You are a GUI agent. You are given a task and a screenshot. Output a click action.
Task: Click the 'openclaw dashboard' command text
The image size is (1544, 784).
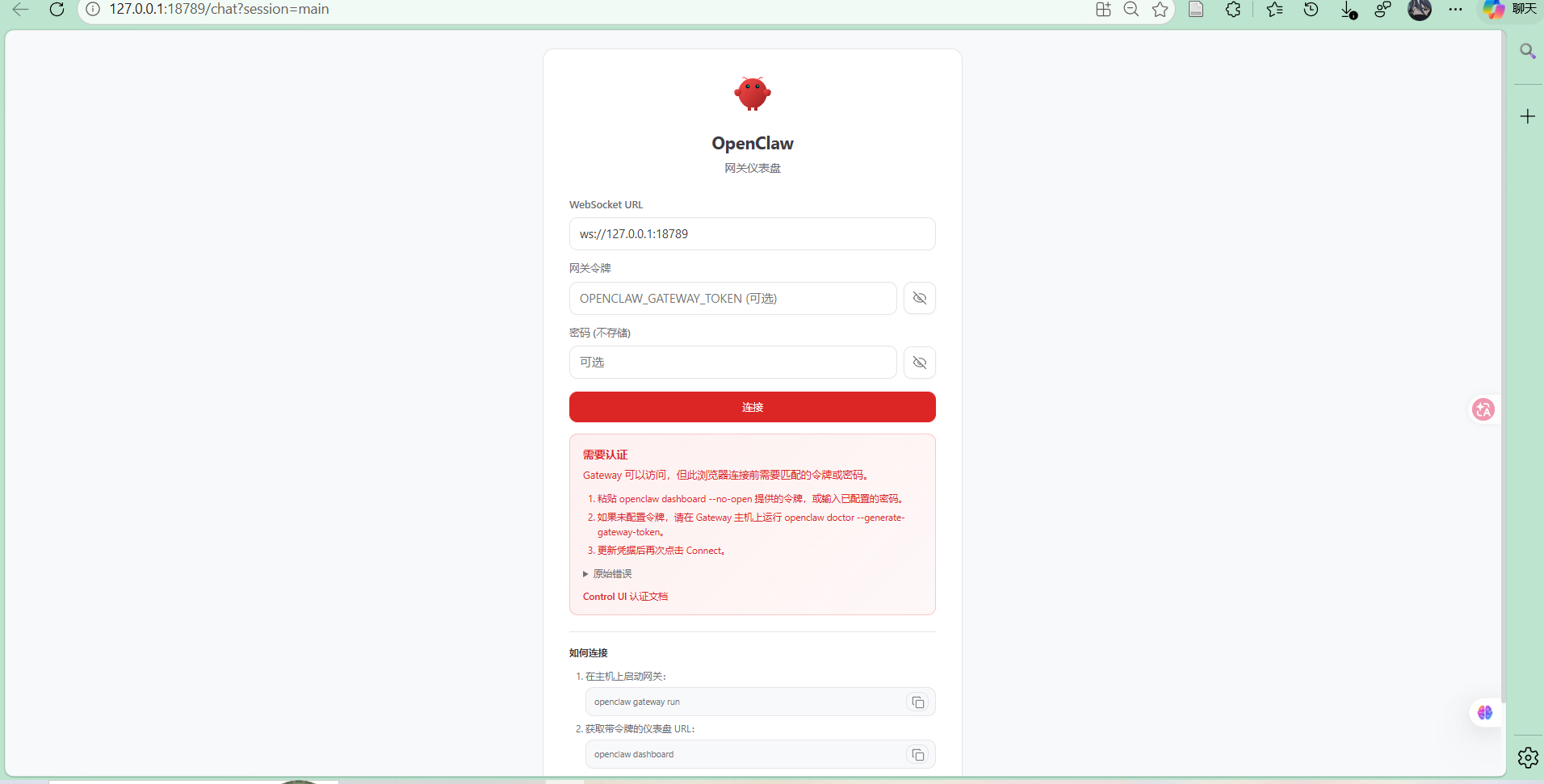coord(634,755)
